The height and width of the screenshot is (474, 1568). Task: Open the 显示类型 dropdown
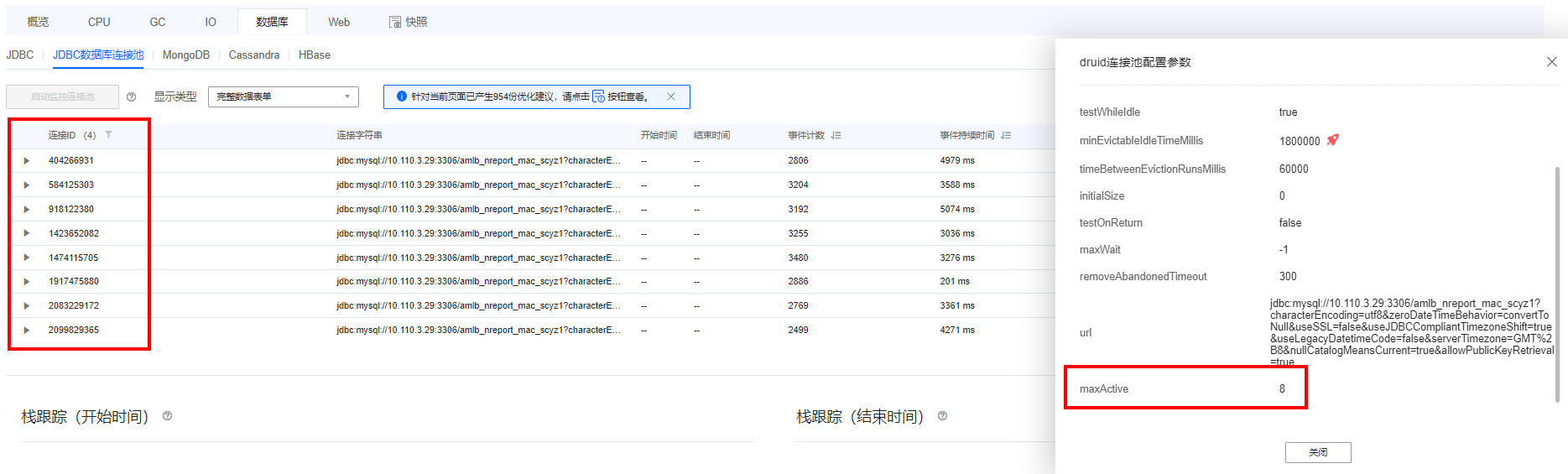pyautogui.click(x=283, y=96)
